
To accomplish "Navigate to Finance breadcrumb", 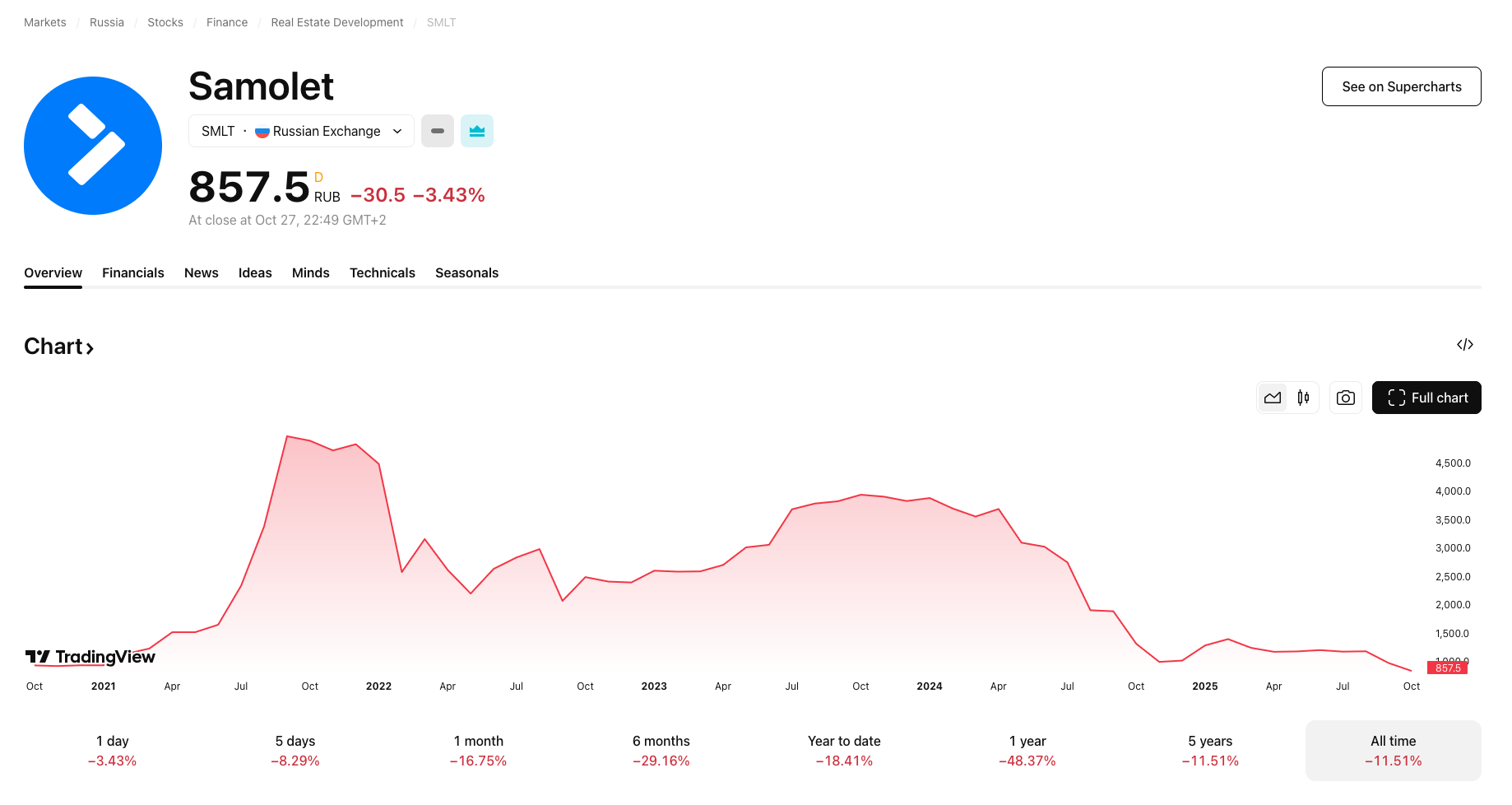I will pyautogui.click(x=227, y=22).
